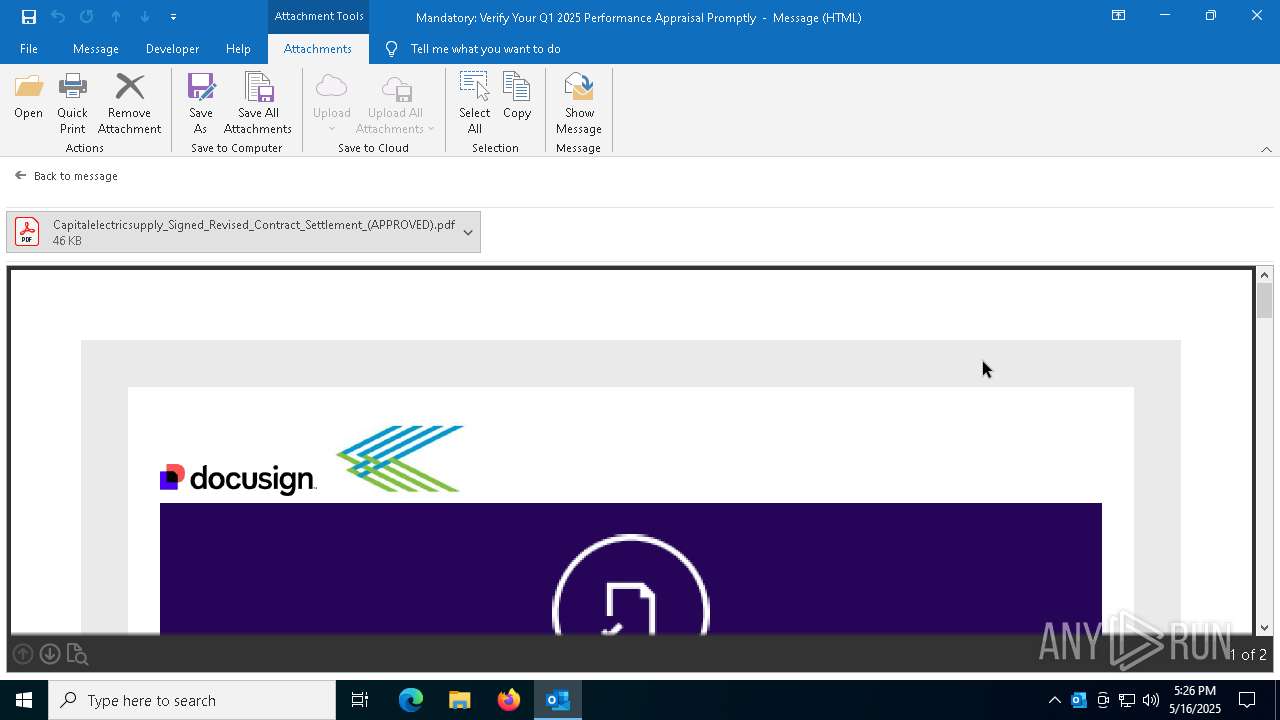This screenshot has width=1280, height=720.
Task: Go to the previous item using the up arrow
Action: click(116, 17)
